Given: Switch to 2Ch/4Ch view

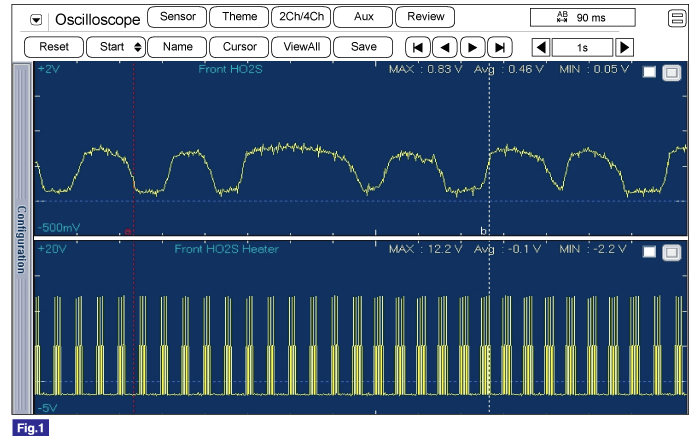Looking at the screenshot, I should pos(299,17).
